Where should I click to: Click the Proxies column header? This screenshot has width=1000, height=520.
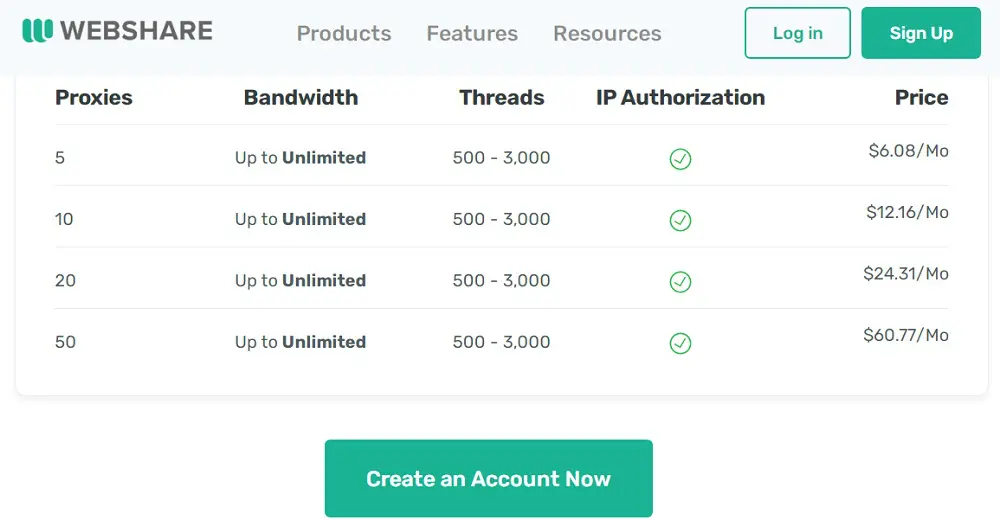[94, 98]
